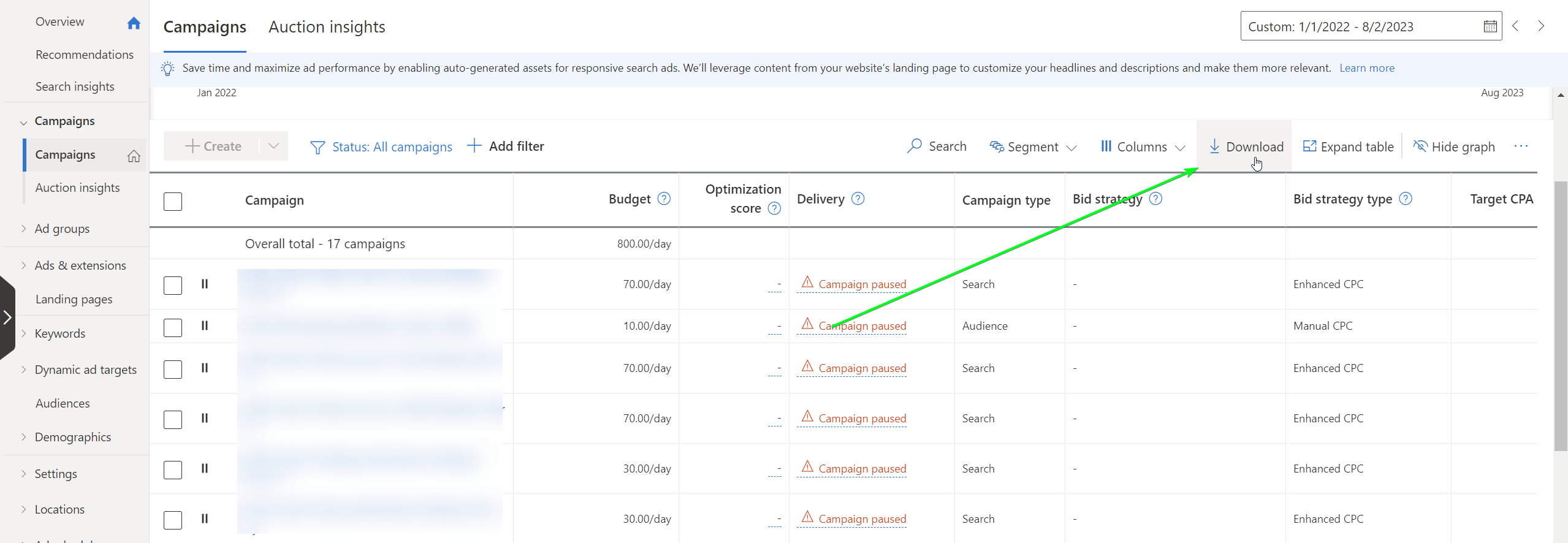Expand the collapsed side panel arrow
The height and width of the screenshot is (543, 1568).
[x=7, y=317]
